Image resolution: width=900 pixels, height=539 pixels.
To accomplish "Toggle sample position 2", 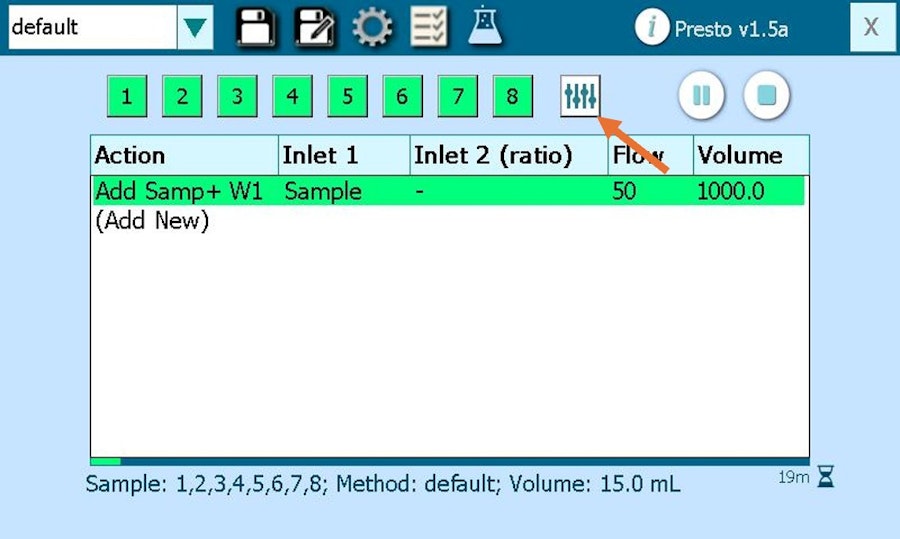I will (182, 96).
